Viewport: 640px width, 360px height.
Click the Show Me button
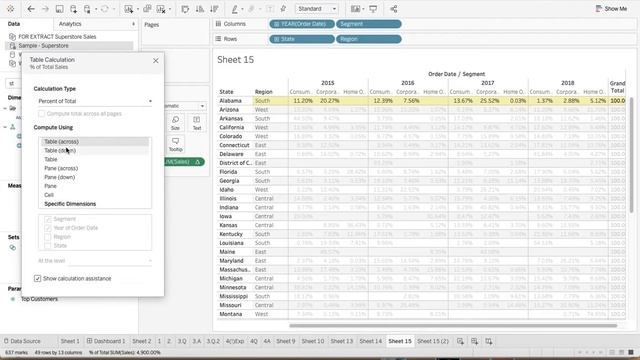point(611,9)
